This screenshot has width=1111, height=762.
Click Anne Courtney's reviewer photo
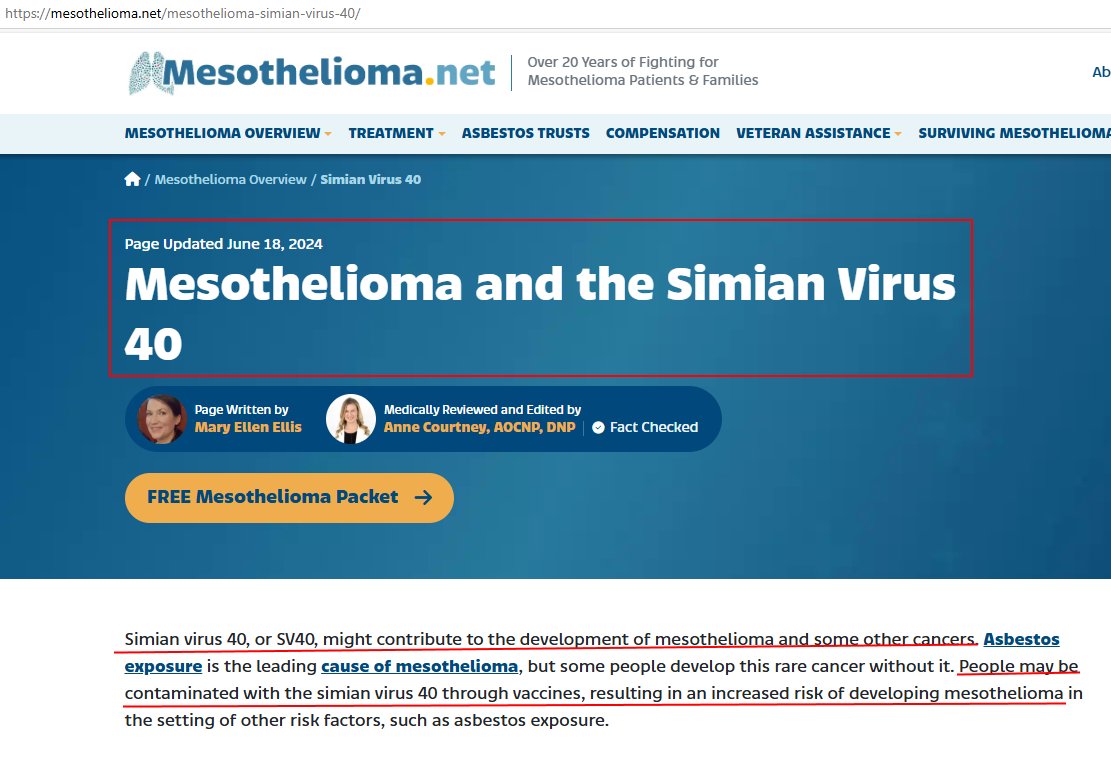point(351,419)
